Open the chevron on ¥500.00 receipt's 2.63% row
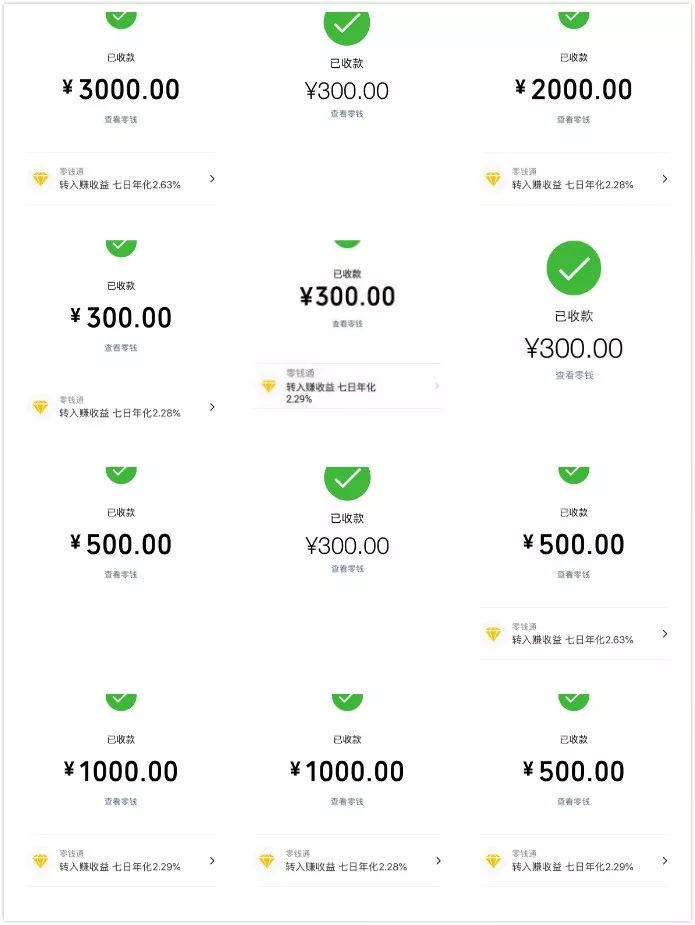Image resolution: width=695 pixels, height=925 pixels. tap(665, 634)
